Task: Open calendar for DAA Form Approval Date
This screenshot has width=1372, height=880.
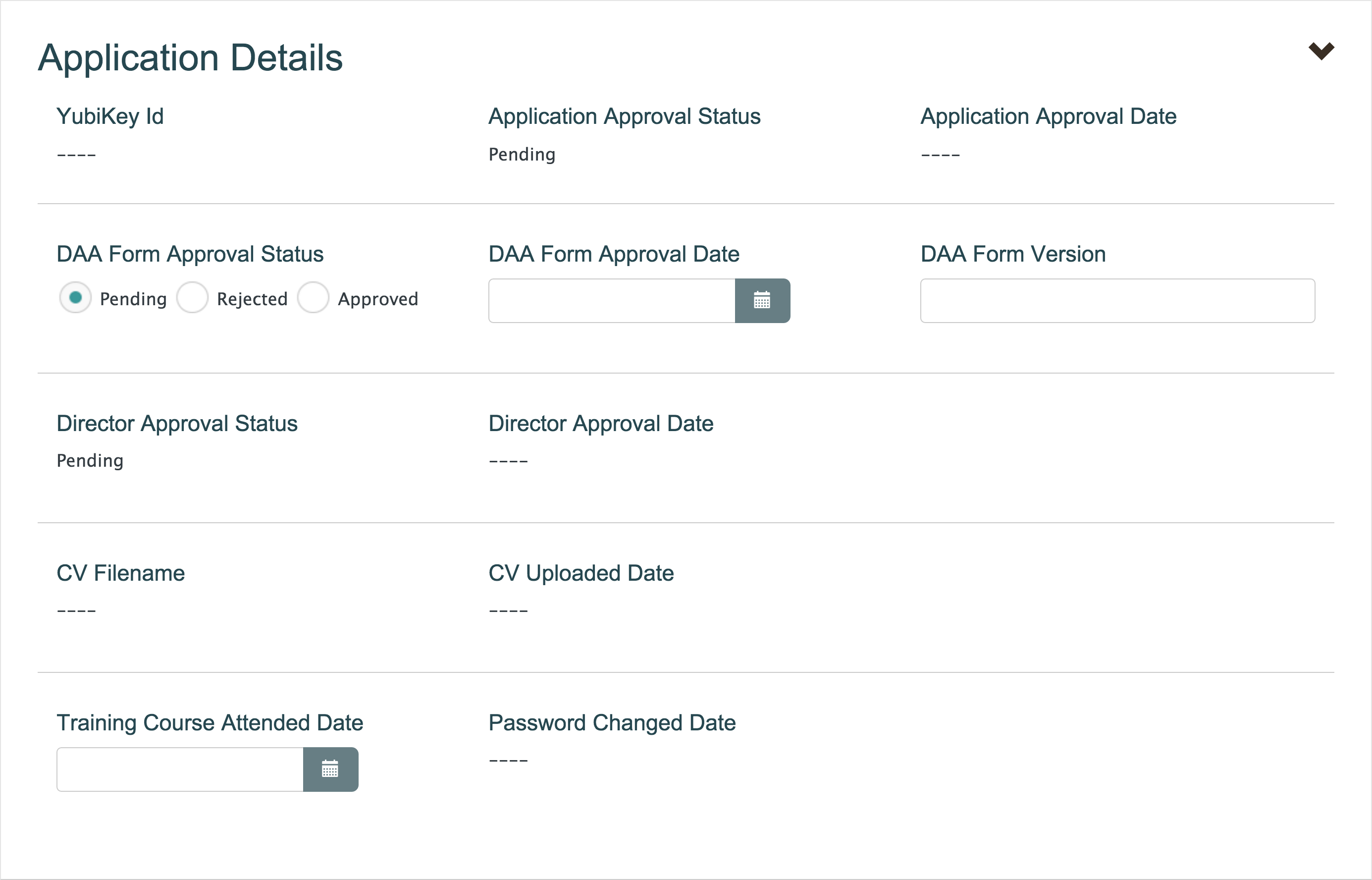Action: point(762,301)
